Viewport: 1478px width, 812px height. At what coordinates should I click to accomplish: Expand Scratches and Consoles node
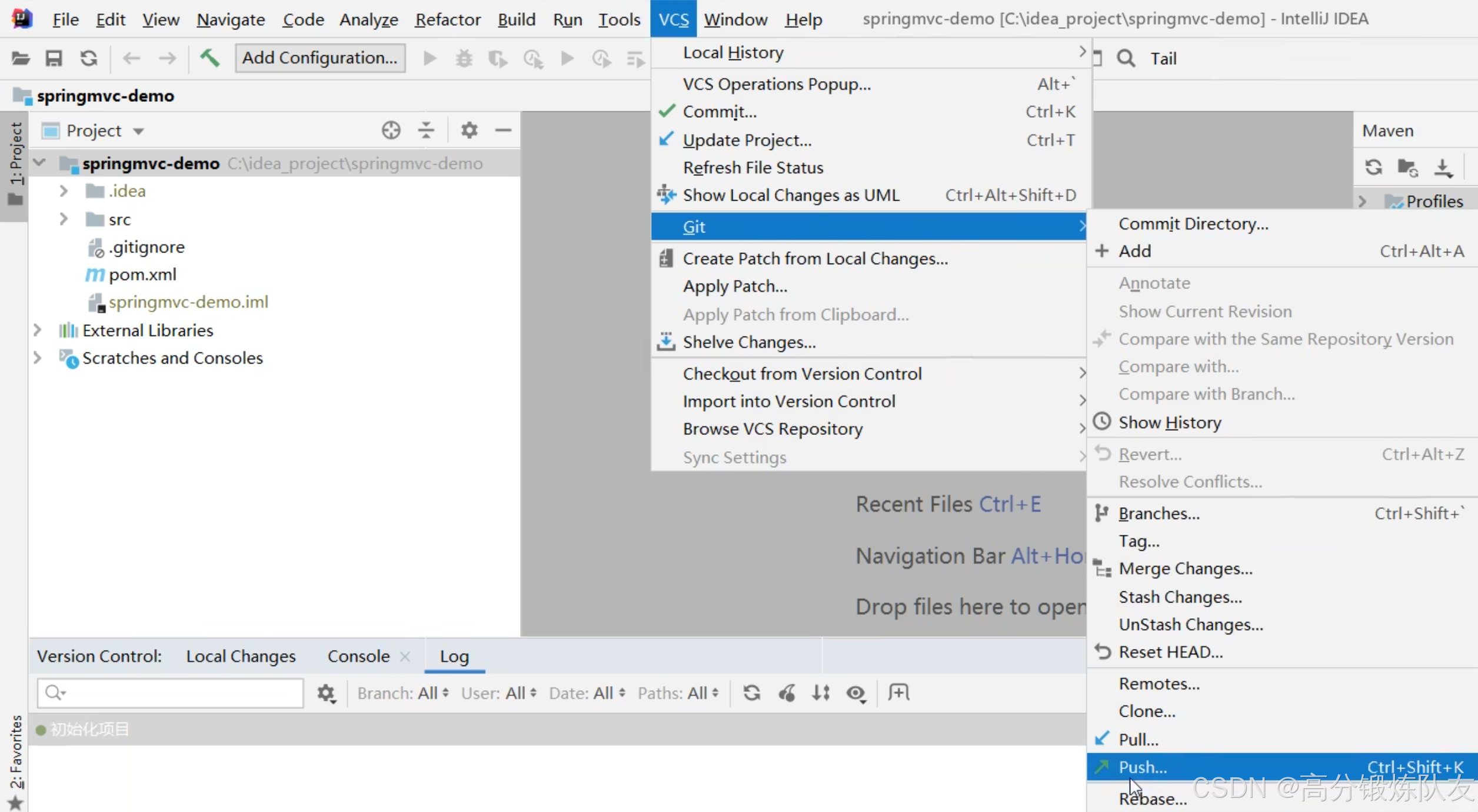tap(37, 358)
